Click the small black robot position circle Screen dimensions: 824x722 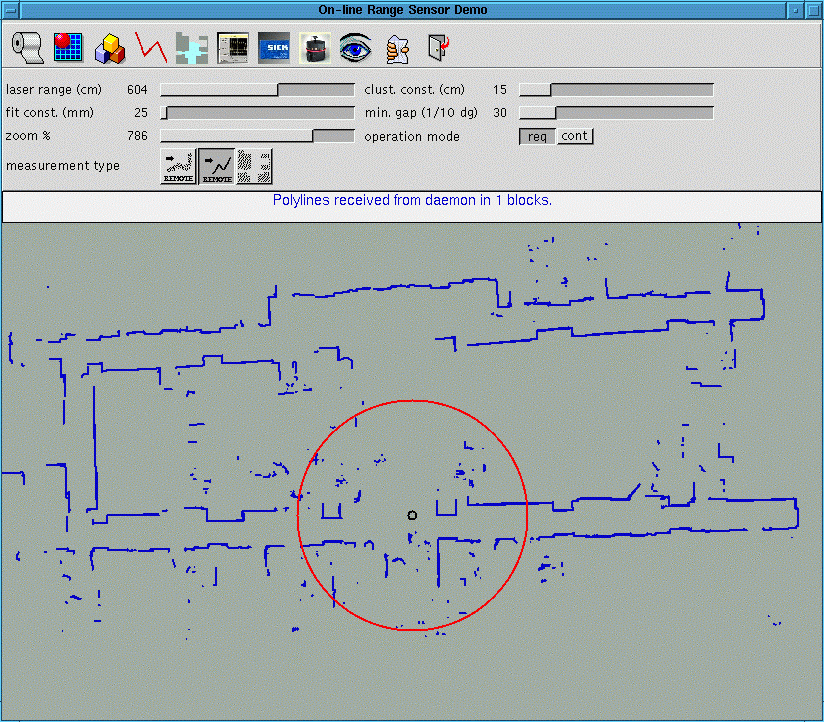(412, 515)
